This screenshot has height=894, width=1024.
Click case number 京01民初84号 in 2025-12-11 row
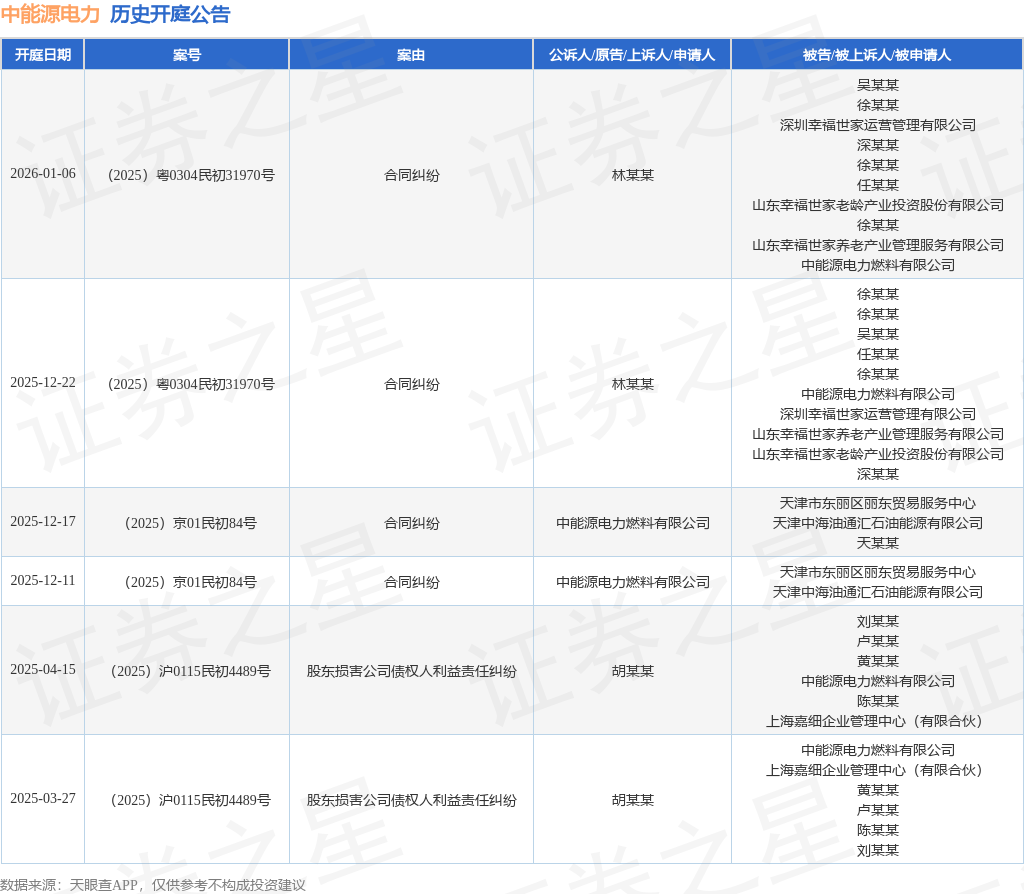[x=191, y=582]
